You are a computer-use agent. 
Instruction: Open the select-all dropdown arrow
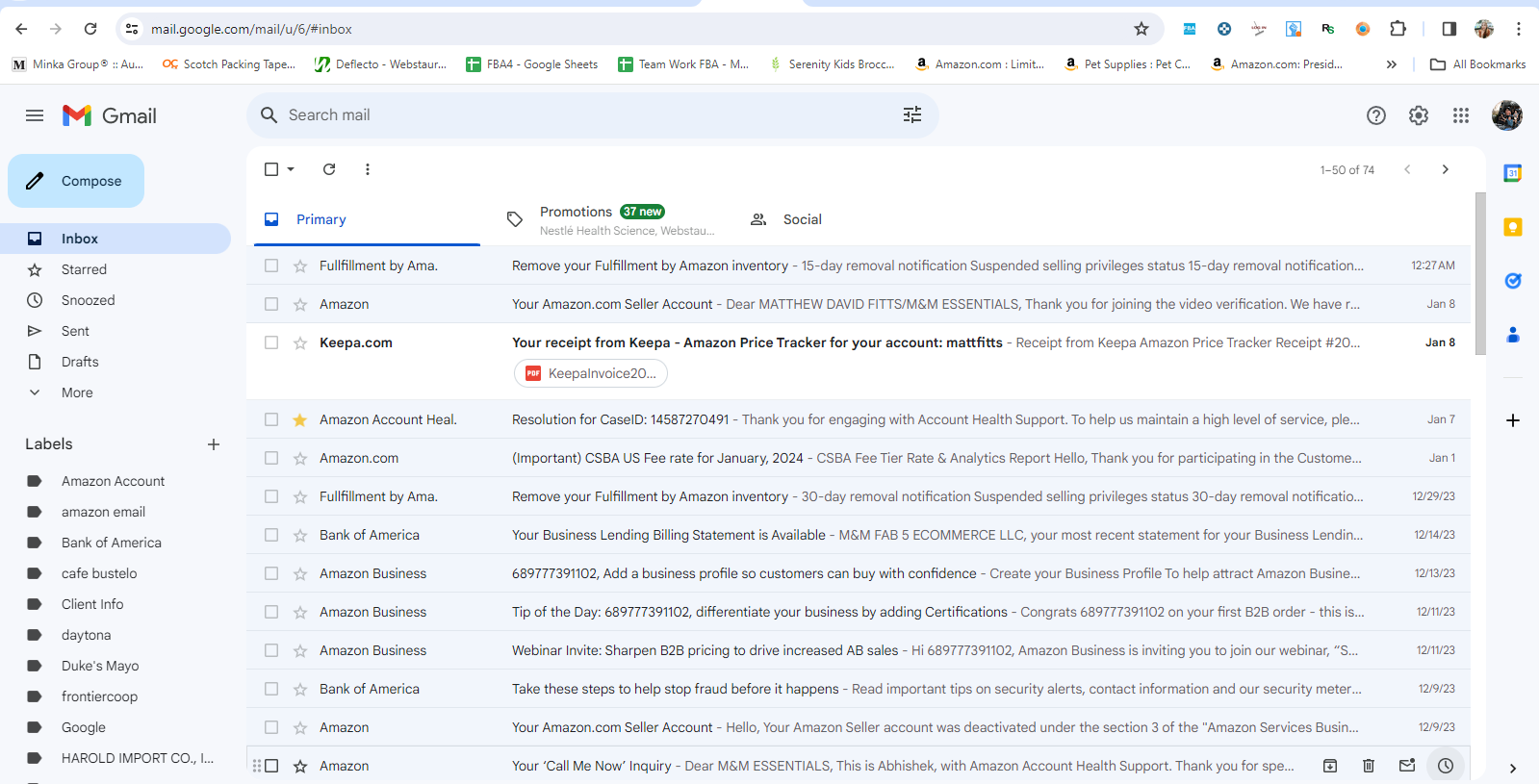click(x=291, y=169)
